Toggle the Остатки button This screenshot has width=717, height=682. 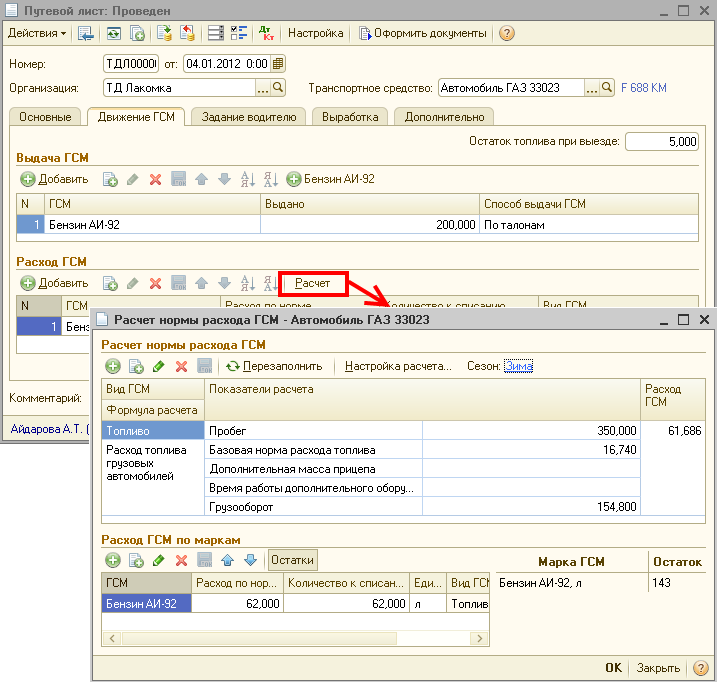pyautogui.click(x=293, y=560)
